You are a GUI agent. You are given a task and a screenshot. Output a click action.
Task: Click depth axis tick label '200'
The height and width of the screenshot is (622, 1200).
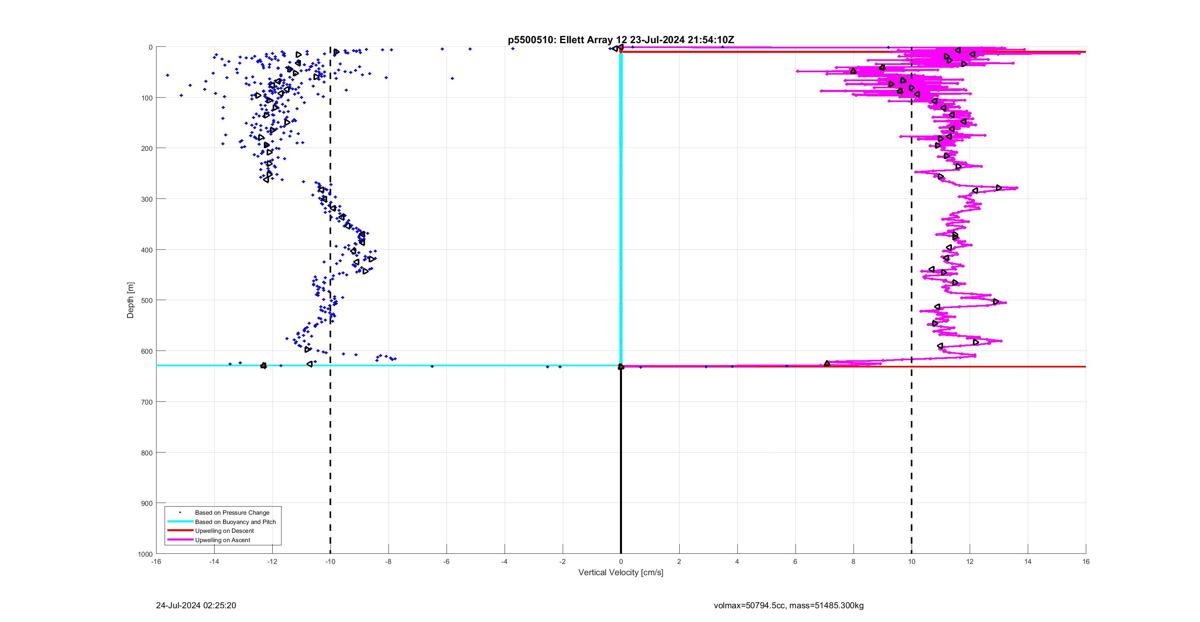(x=146, y=148)
